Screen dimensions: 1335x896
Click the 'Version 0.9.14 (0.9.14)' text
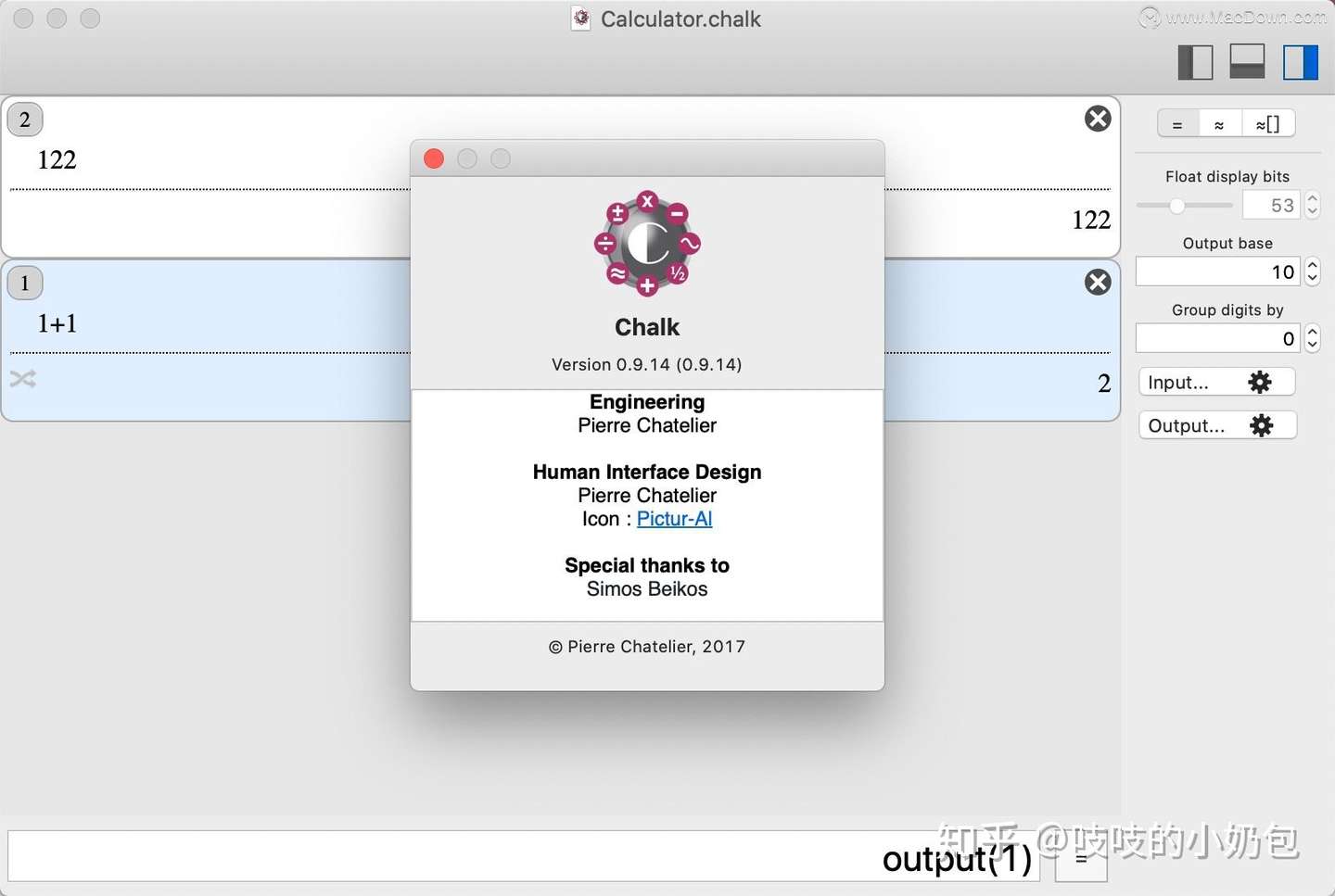[x=647, y=364]
